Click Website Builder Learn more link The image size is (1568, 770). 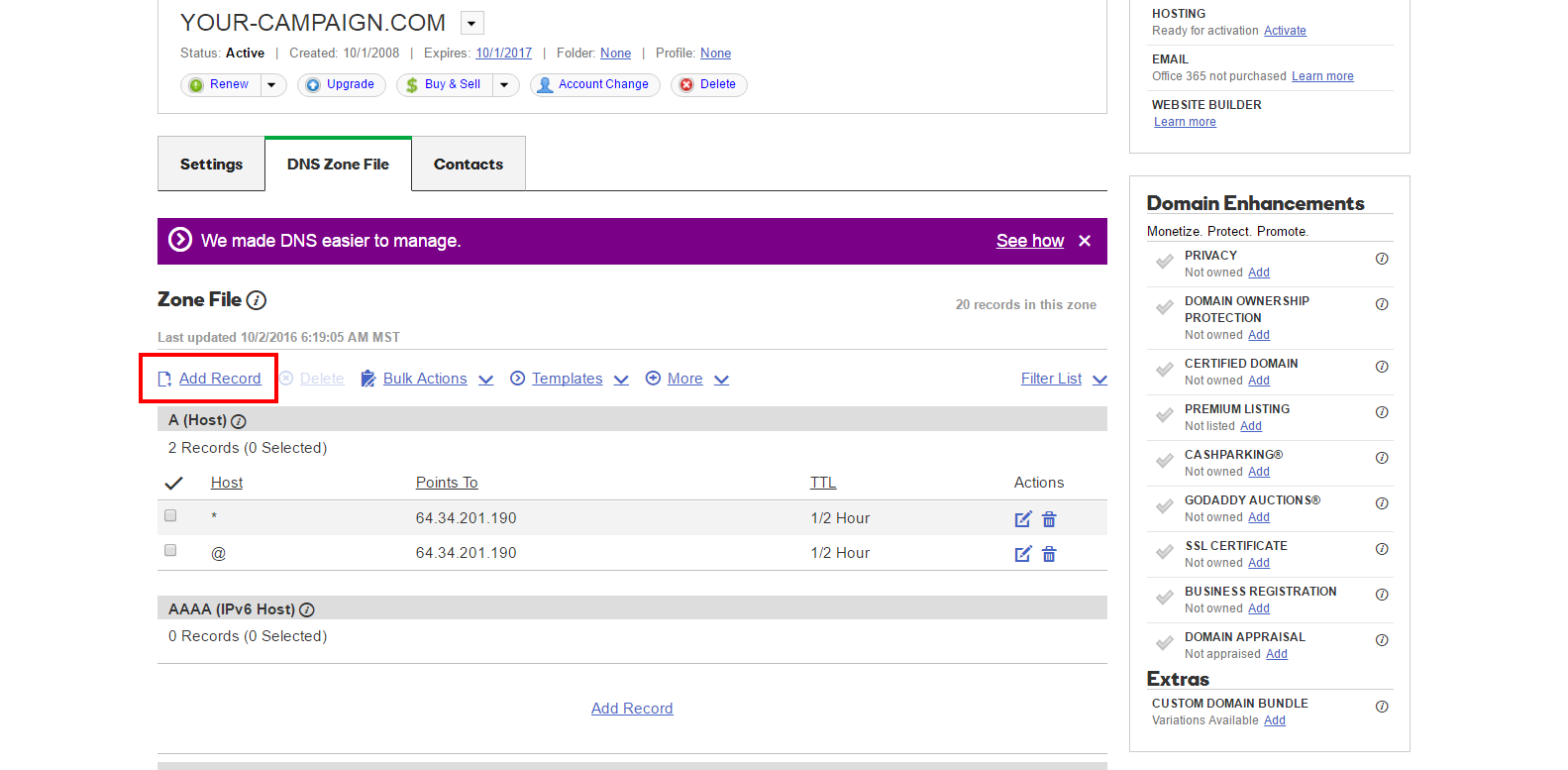point(1185,122)
